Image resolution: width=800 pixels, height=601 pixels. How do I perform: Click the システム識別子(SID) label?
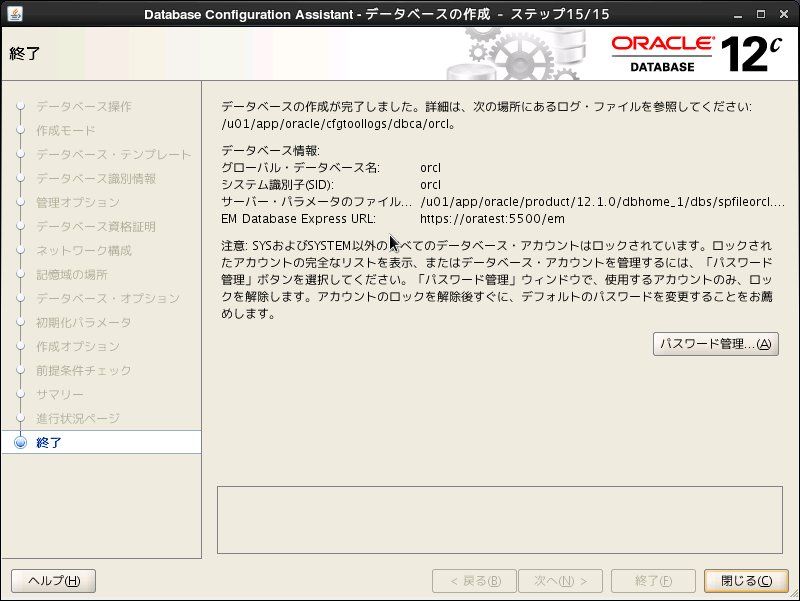pyautogui.click(x=277, y=185)
